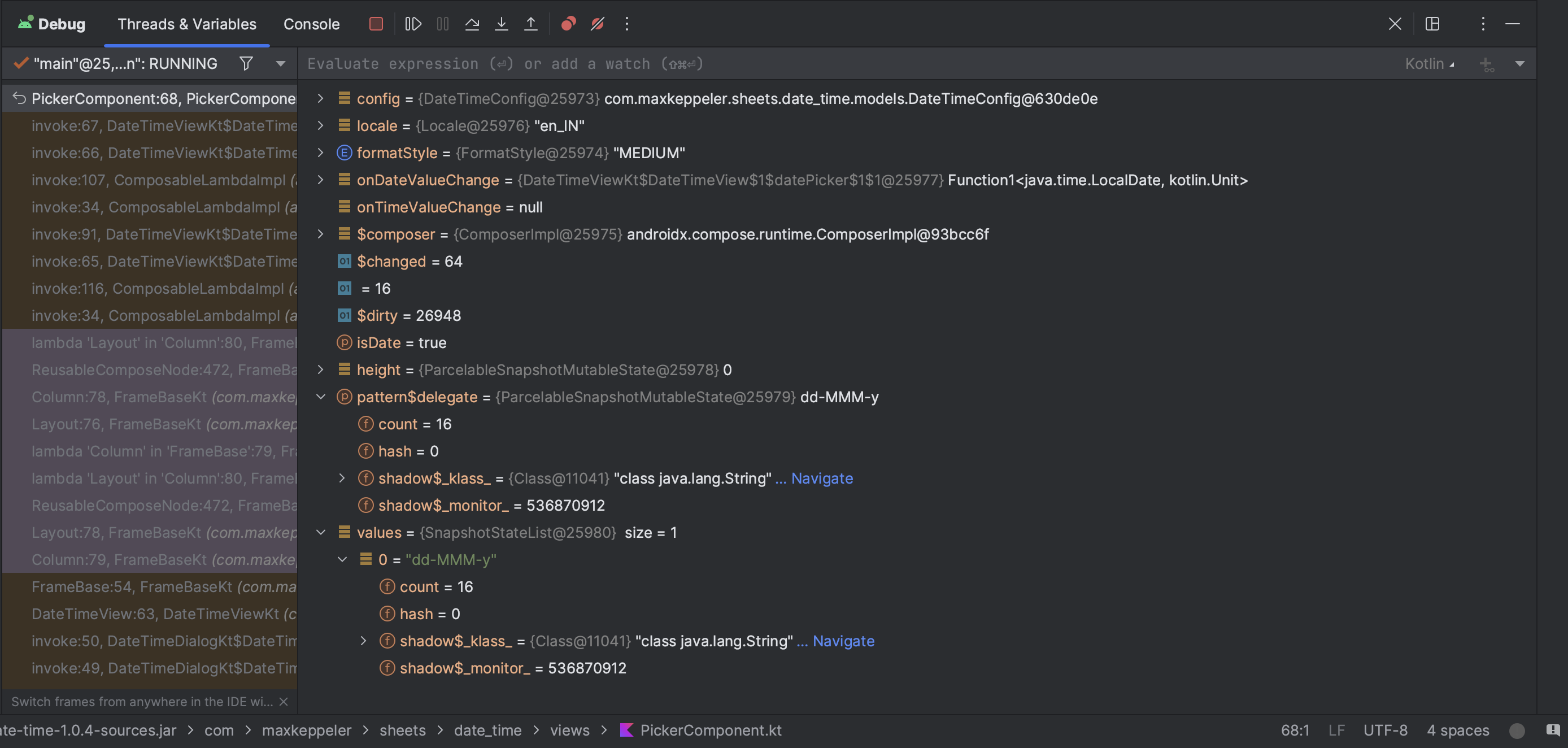Add a new watch expression
1568x748 pixels.
point(1487,63)
